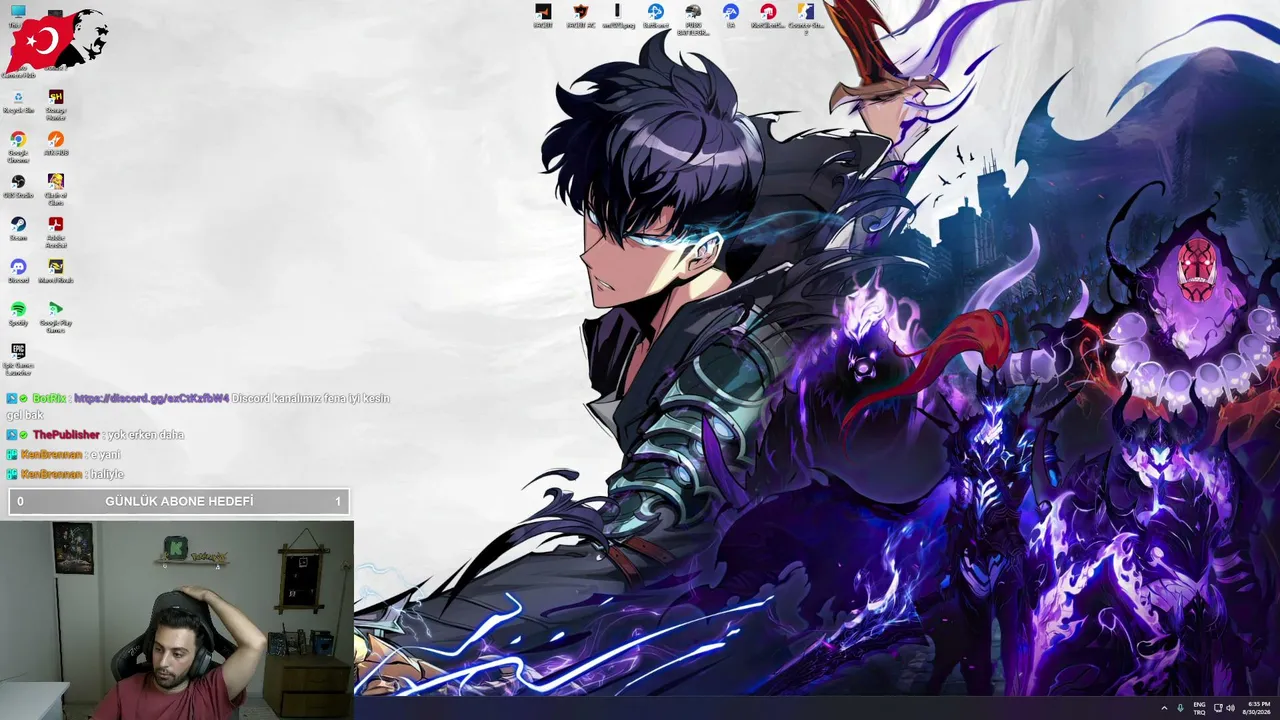Screen dimensions: 1280x720
Task: Click the ThePublisher username in chat
Action: click(66, 435)
